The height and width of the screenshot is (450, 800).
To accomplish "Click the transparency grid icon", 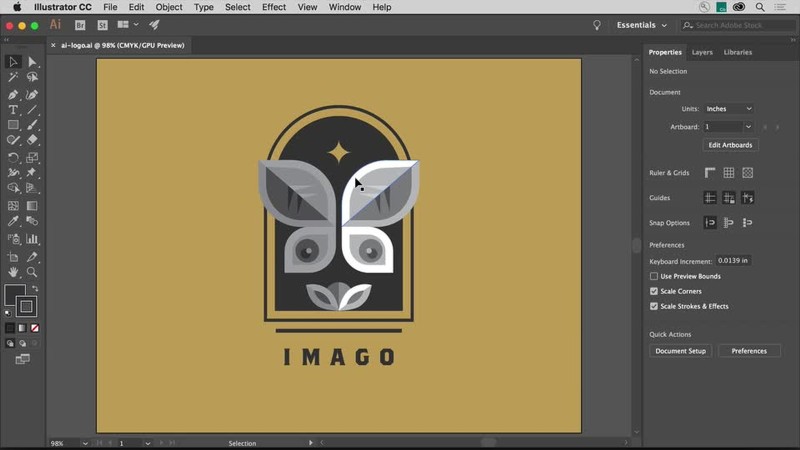I will 747,173.
